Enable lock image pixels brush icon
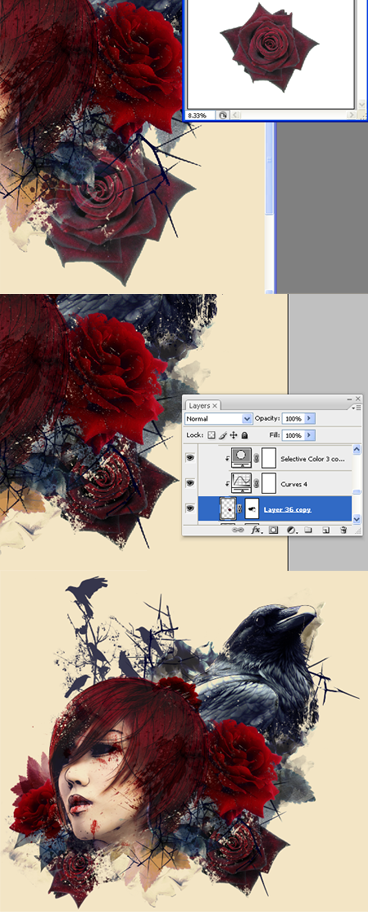 [222, 435]
